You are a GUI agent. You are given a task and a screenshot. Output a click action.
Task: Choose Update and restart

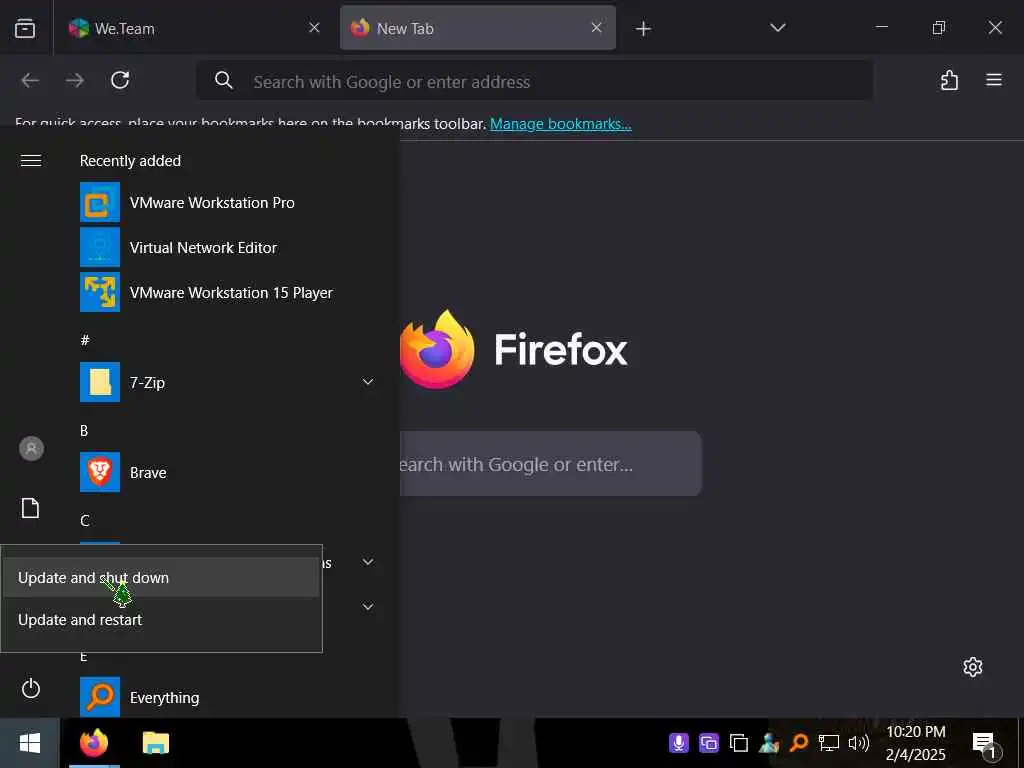pyautogui.click(x=161, y=620)
